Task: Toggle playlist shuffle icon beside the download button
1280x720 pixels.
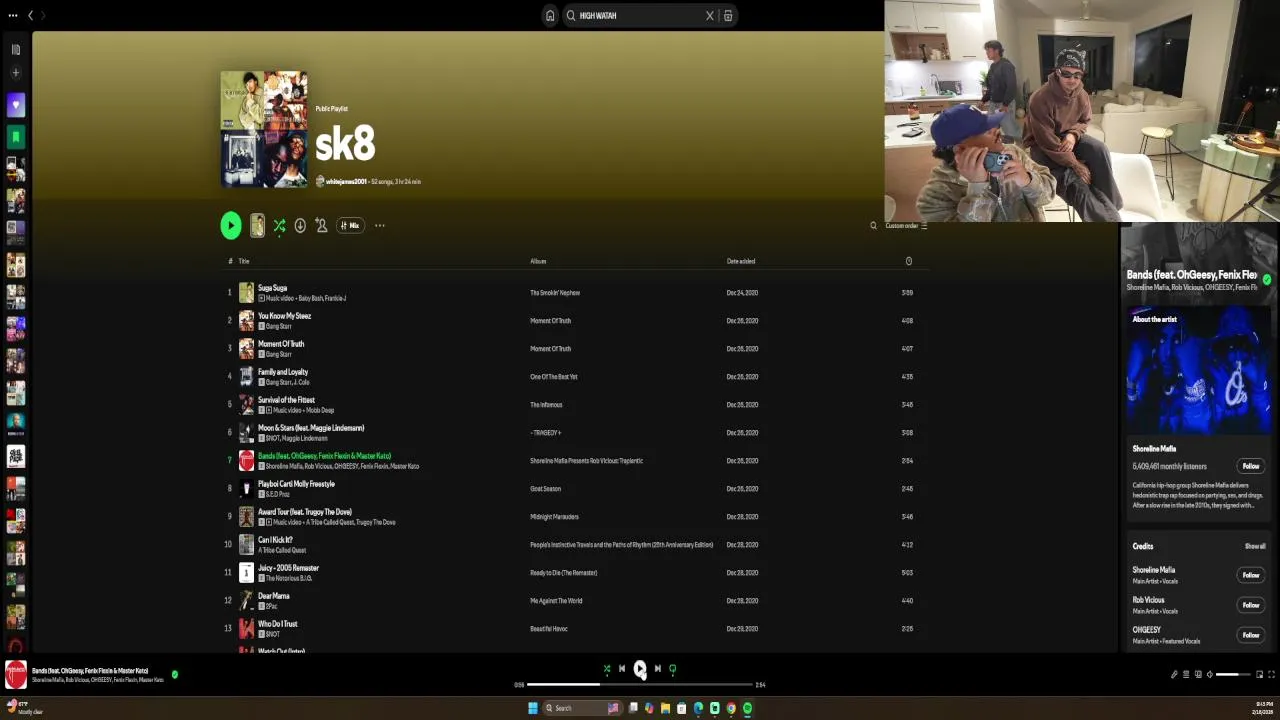Action: click(279, 226)
